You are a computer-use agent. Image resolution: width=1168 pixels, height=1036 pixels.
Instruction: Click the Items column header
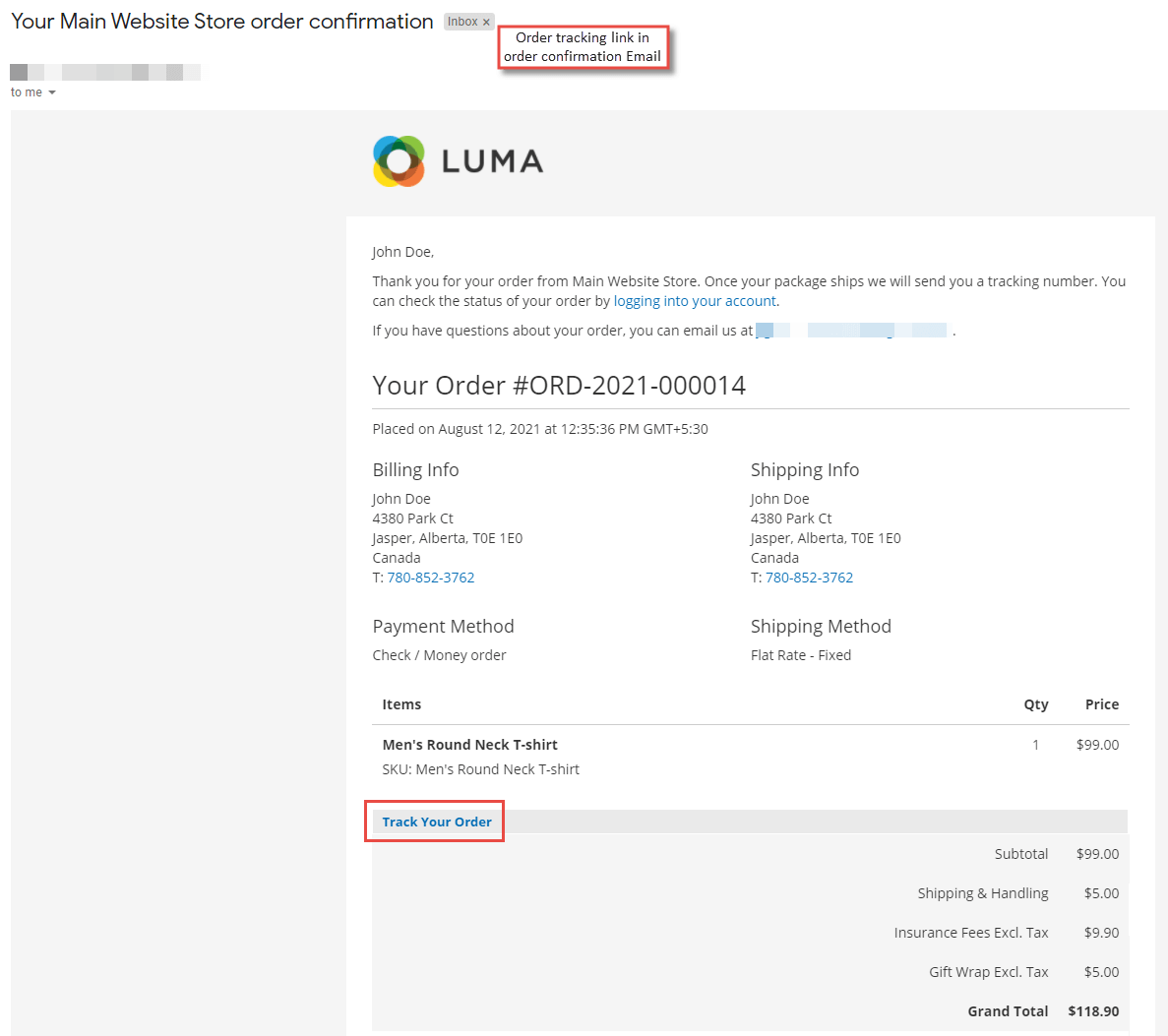coord(400,704)
